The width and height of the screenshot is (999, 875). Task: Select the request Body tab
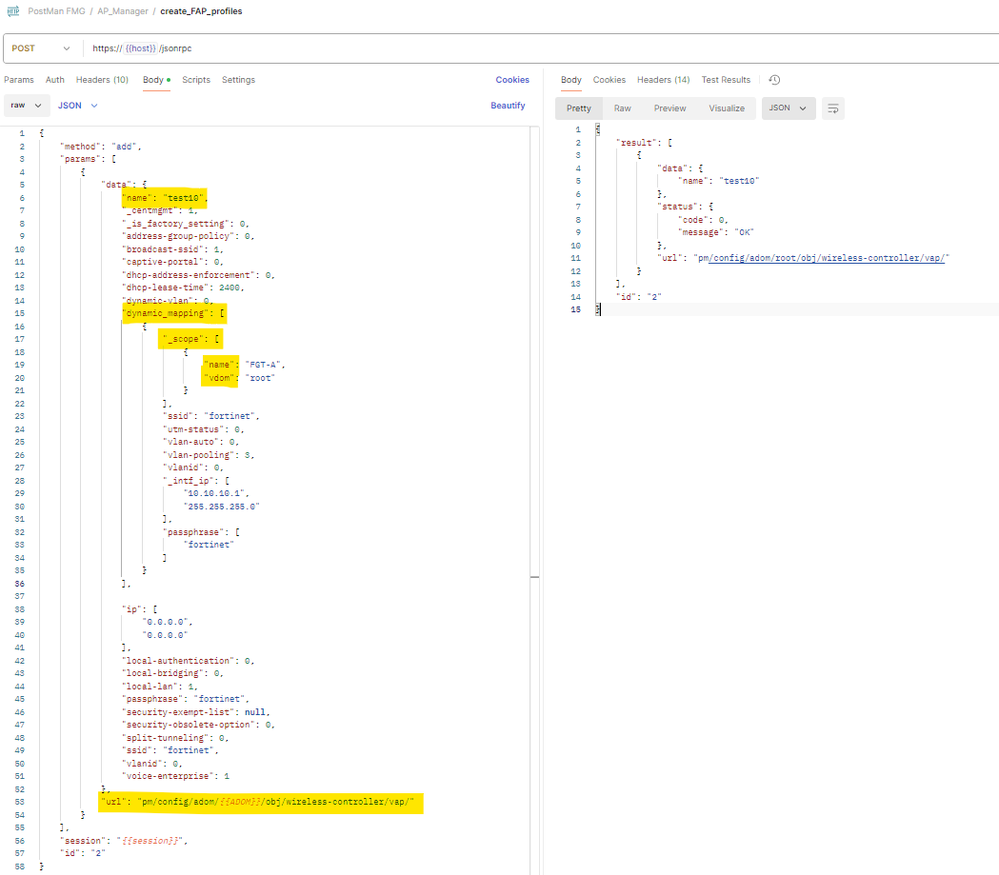[x=156, y=80]
